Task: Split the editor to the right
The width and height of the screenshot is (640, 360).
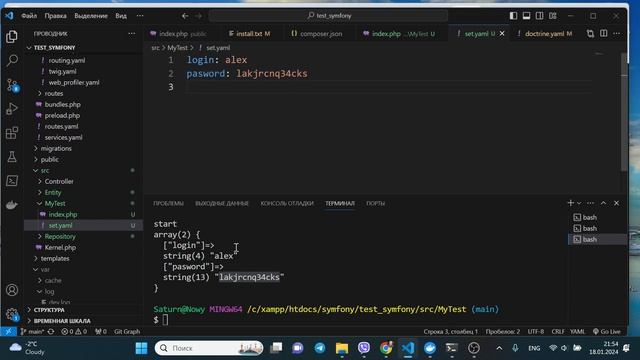Action: pos(604,33)
